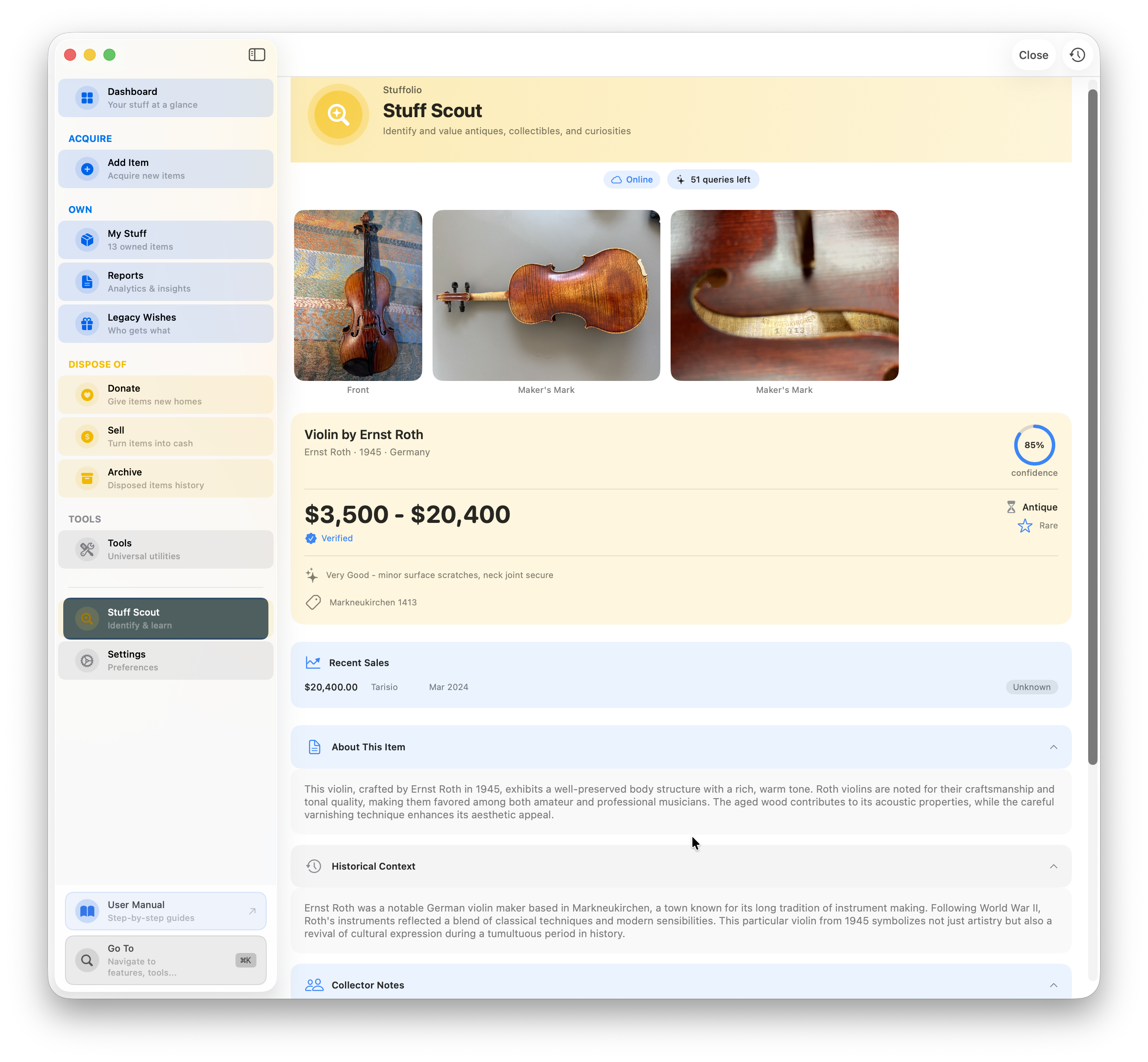Click the Antique hourglass icon
The image size is (1148, 1062).
click(x=1011, y=507)
